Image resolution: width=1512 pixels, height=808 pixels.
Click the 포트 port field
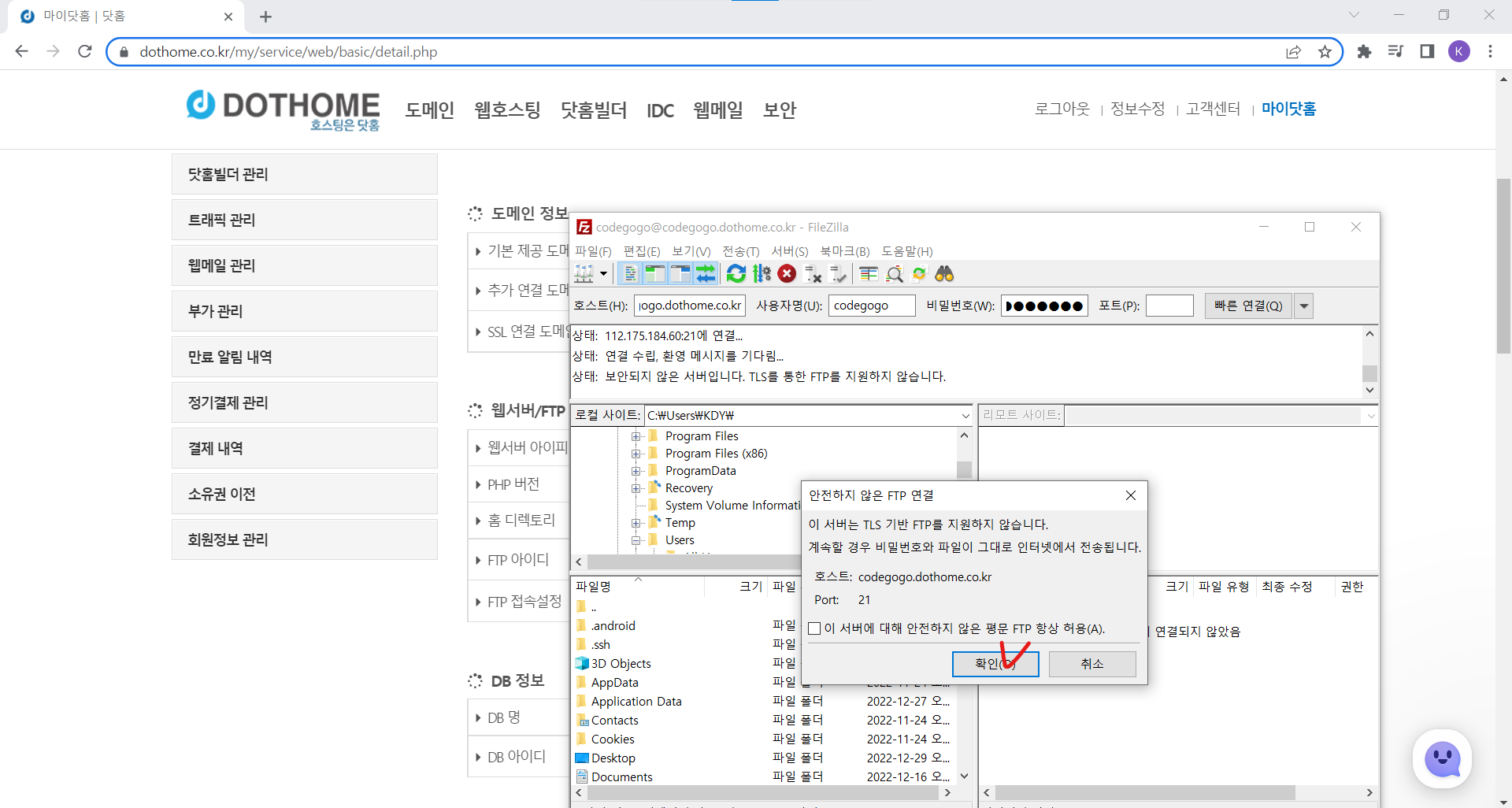(x=1169, y=306)
